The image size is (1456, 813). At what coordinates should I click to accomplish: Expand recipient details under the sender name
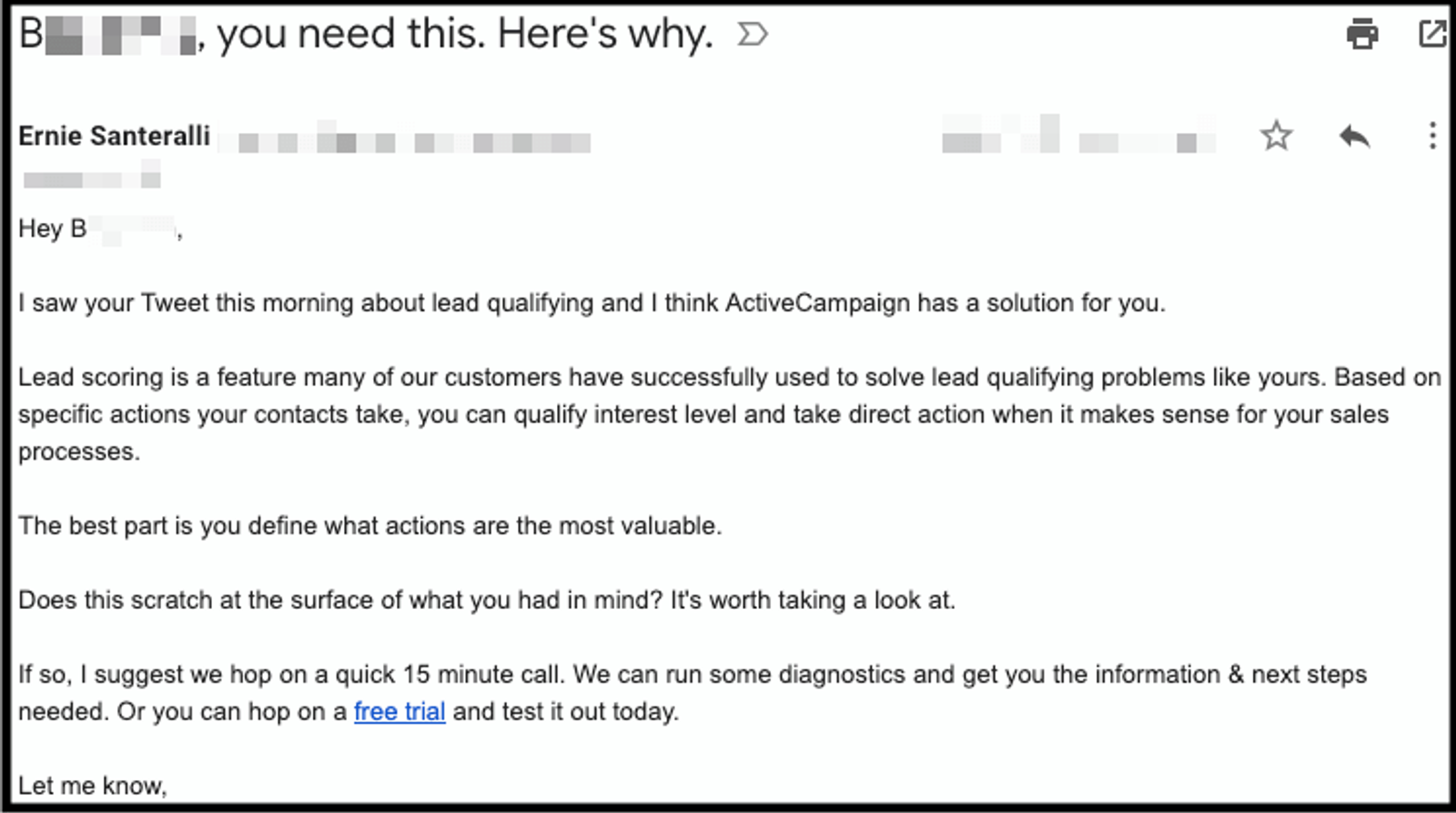click(91, 176)
